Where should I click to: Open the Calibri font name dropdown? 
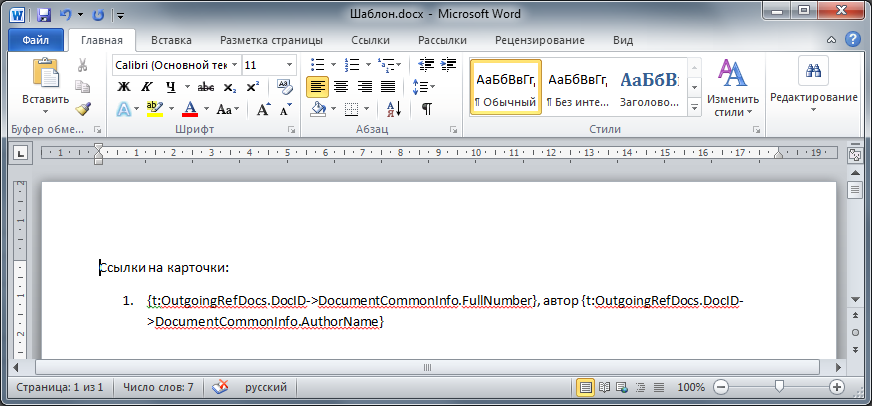tap(233, 64)
